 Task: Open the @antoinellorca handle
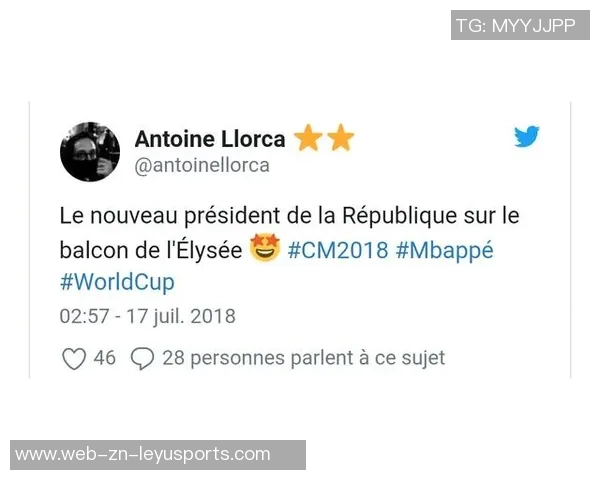tap(202, 165)
